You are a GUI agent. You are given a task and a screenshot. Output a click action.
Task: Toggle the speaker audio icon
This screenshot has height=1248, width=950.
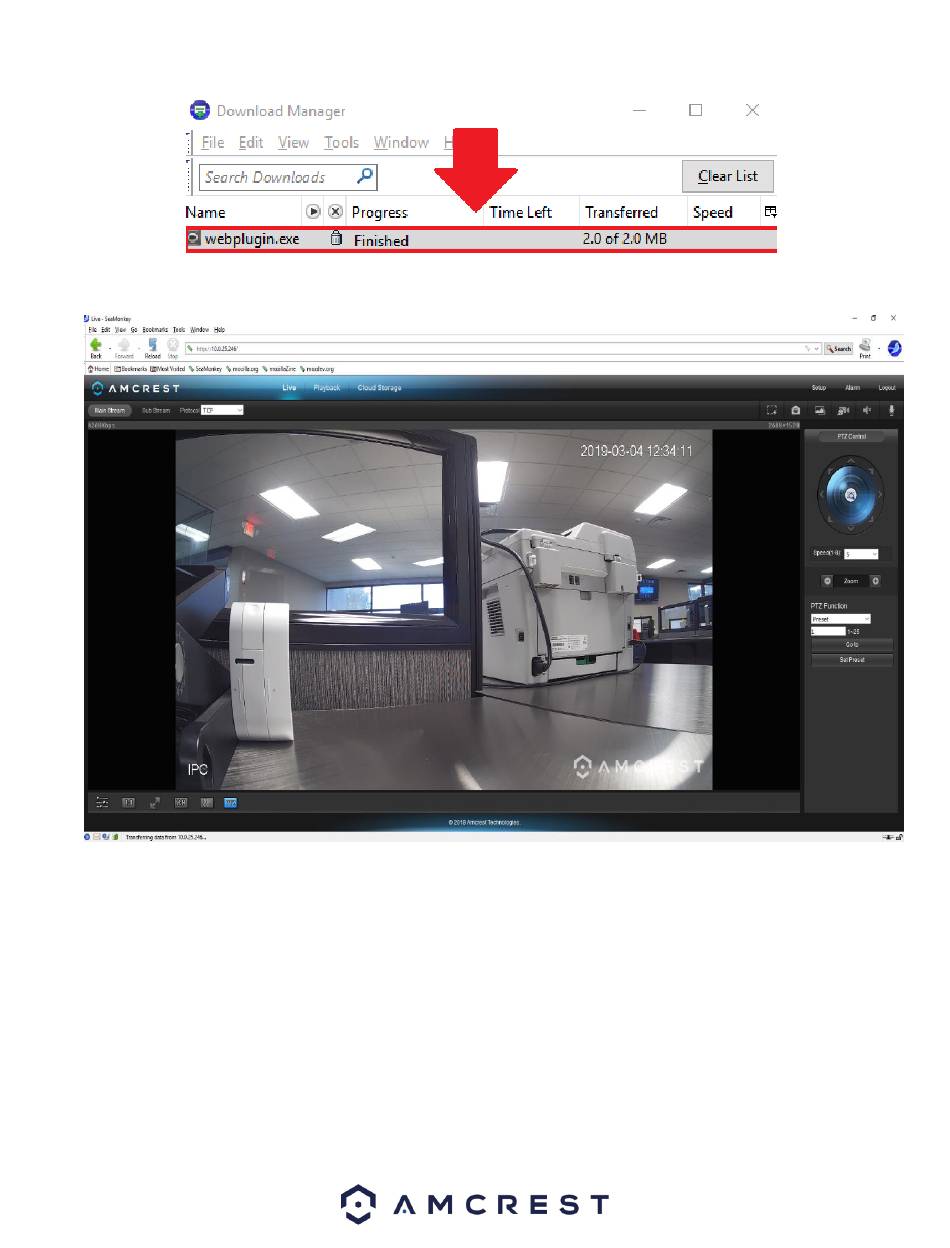867,410
